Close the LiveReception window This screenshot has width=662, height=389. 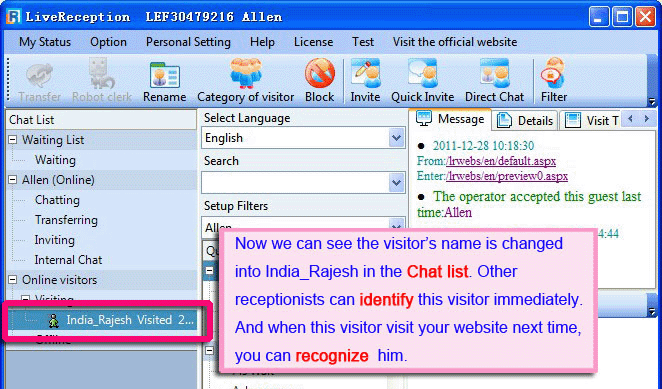(645, 17)
